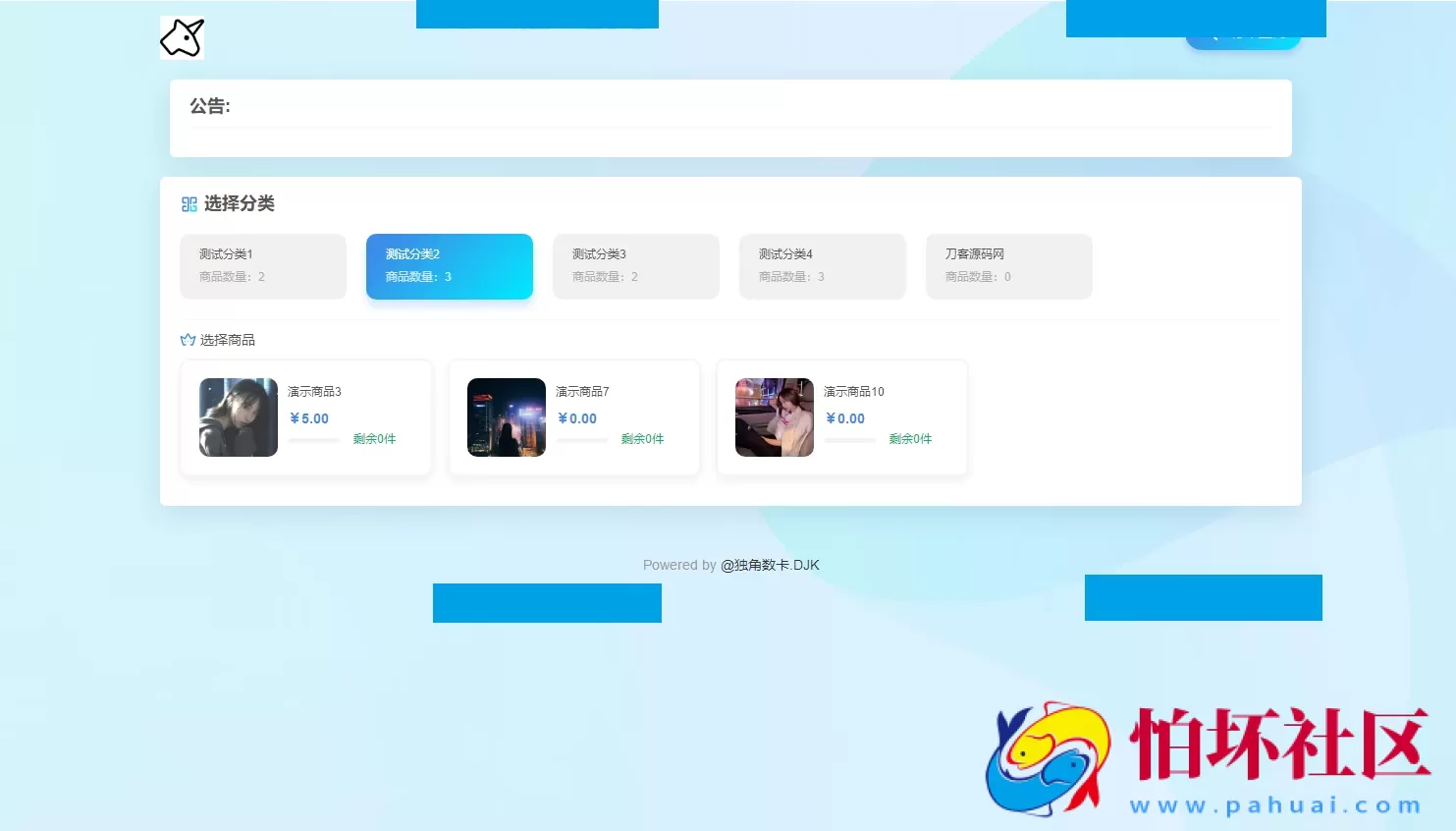Select the 测试分类3 category
The image size is (1456, 831).
tap(636, 266)
